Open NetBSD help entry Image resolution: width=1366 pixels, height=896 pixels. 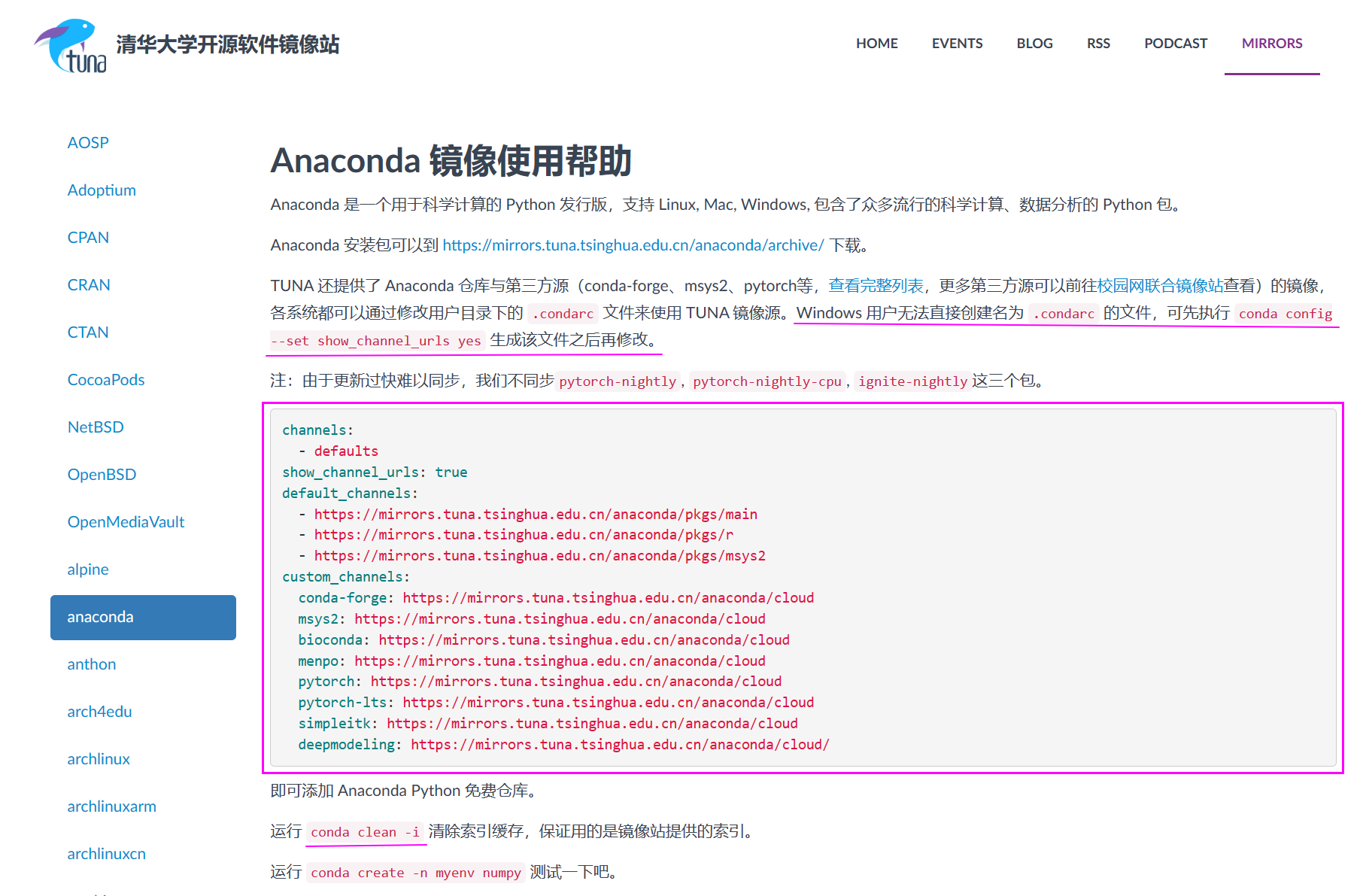tap(96, 427)
